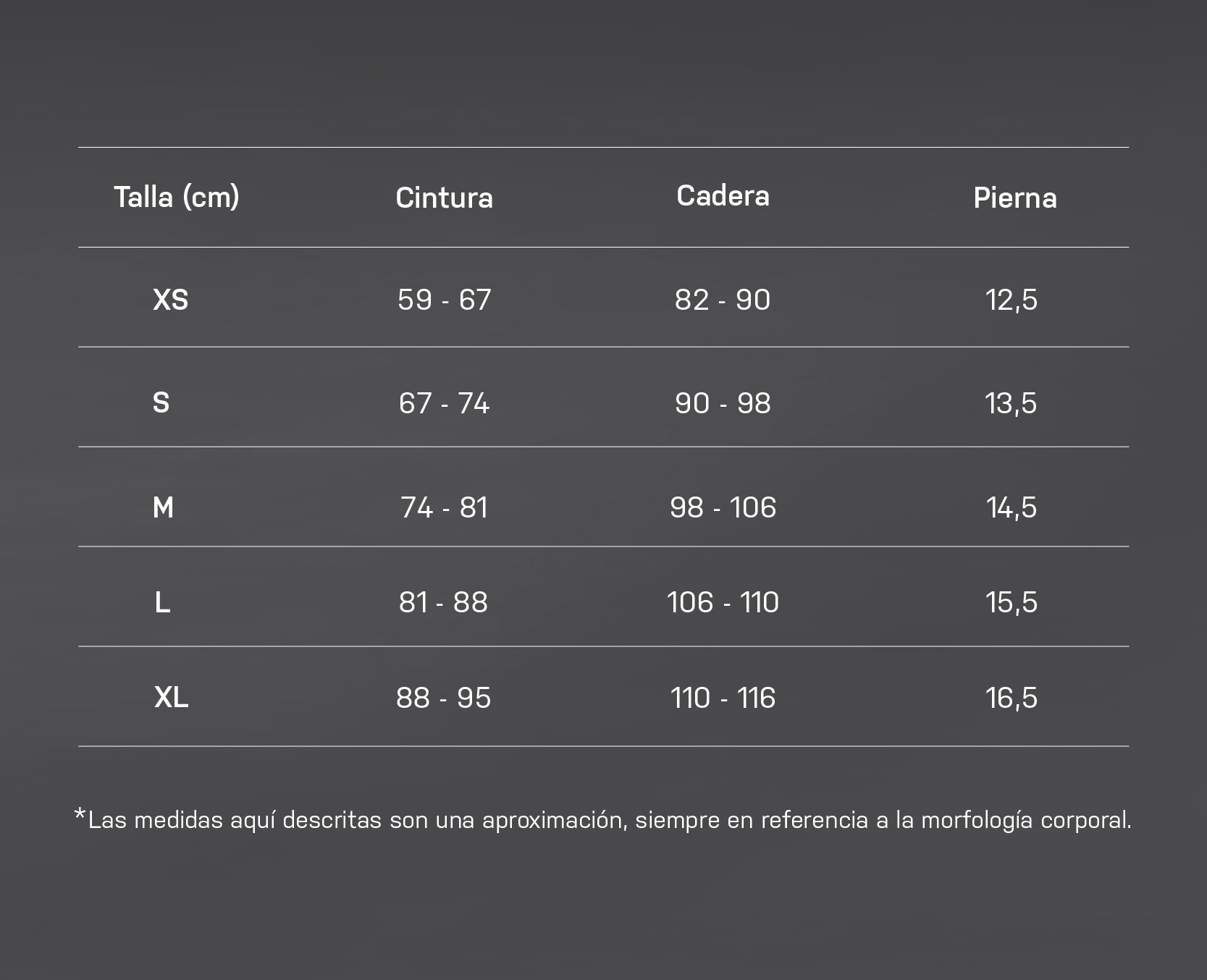
Task: Click the 59 - 67 waist value
Action: click(x=444, y=300)
